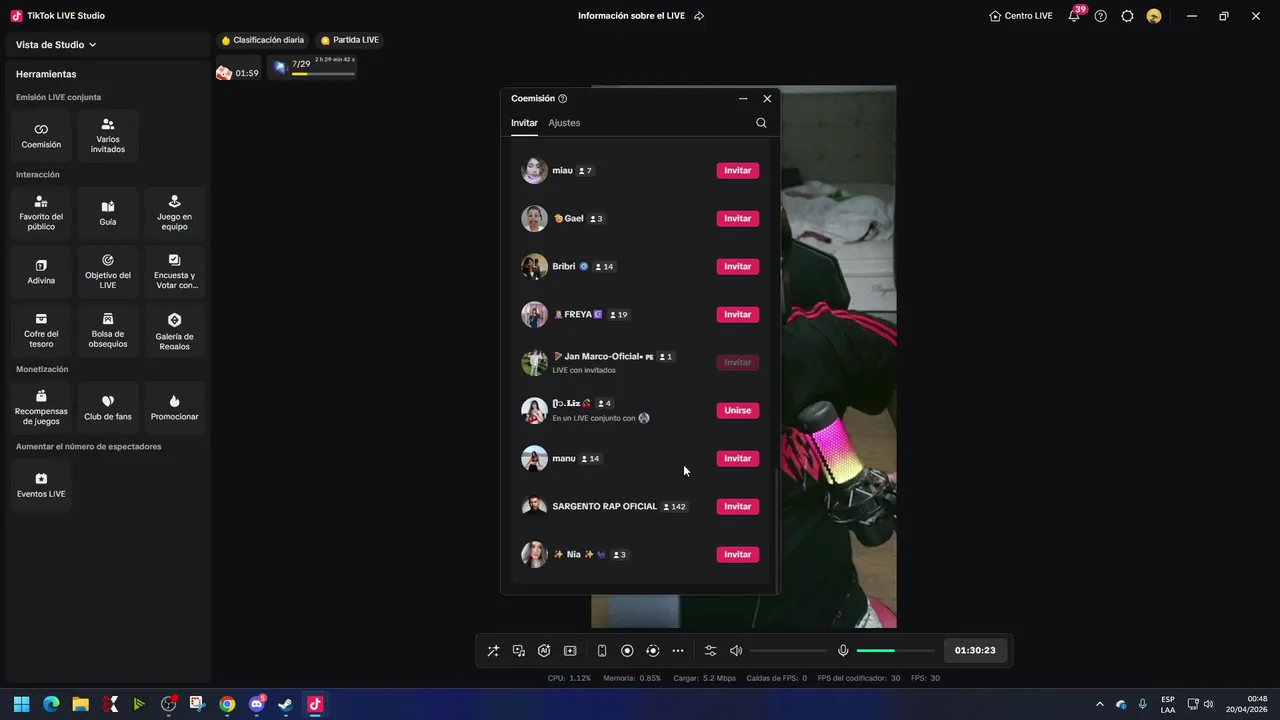Click the replay clip capture icon
1280x720 pixels.
pos(653,651)
